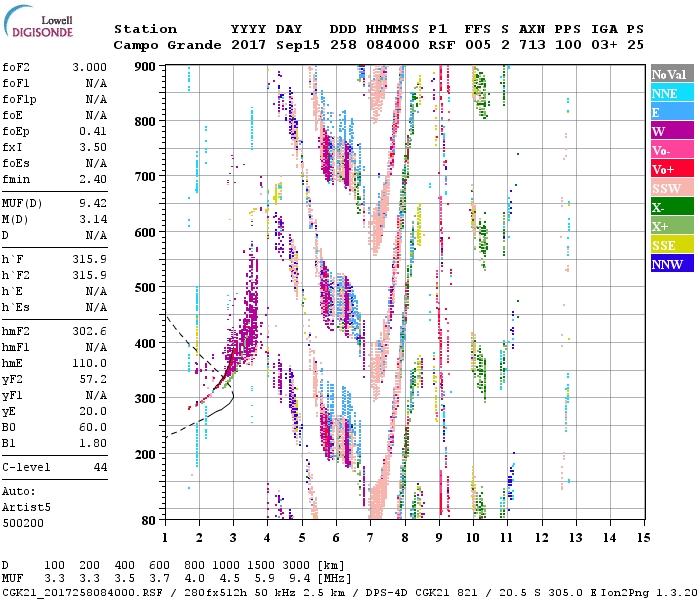
Task: Select the MUF(D) parameter row
Action: pos(55,204)
